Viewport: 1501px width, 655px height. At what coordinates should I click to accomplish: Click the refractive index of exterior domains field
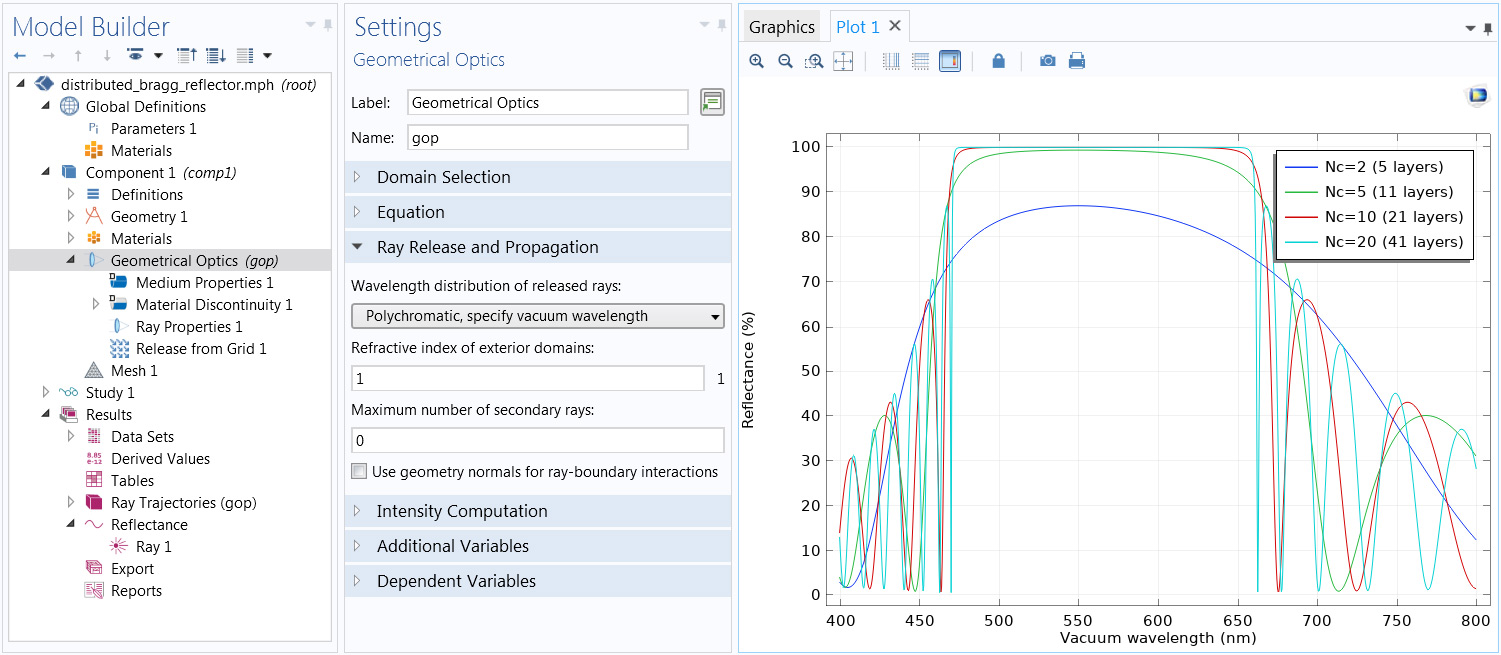(x=527, y=379)
